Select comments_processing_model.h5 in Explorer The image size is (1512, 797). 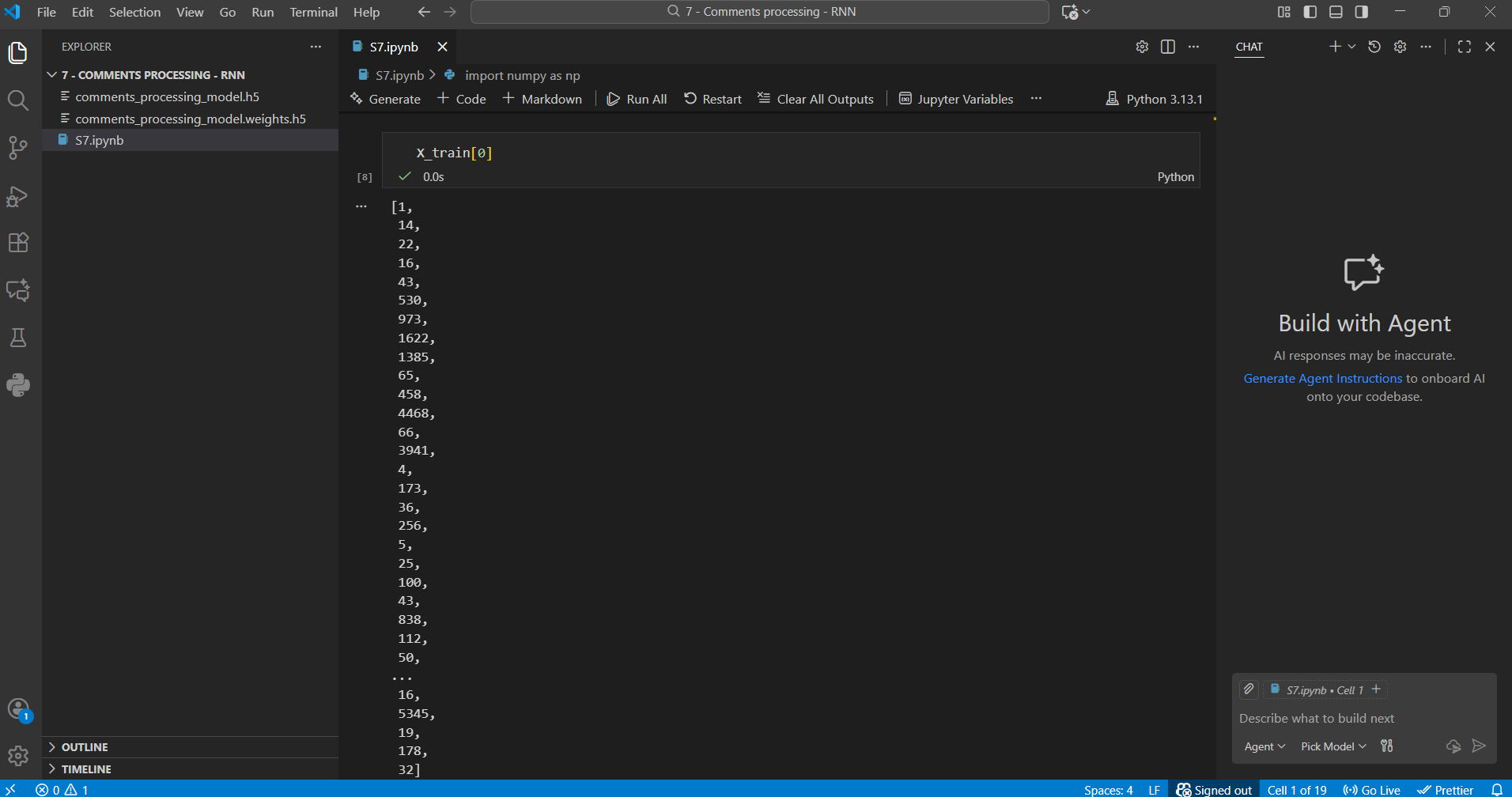[x=167, y=96]
